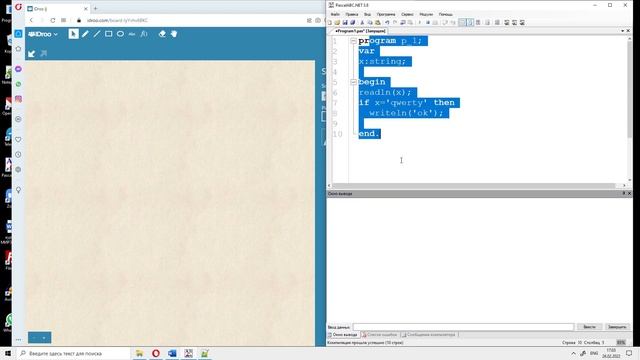Select the hand pan tool in IDroo
The width and height of the screenshot is (640, 360).
click(174, 34)
